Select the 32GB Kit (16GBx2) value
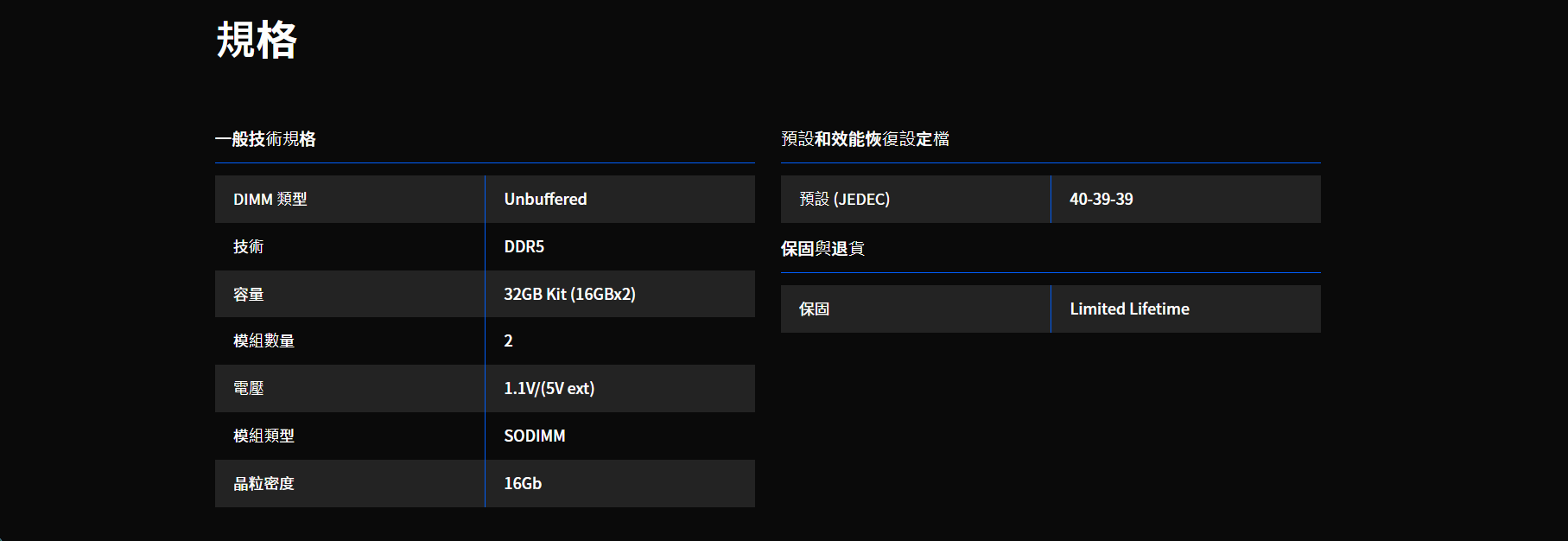 pyautogui.click(x=570, y=295)
